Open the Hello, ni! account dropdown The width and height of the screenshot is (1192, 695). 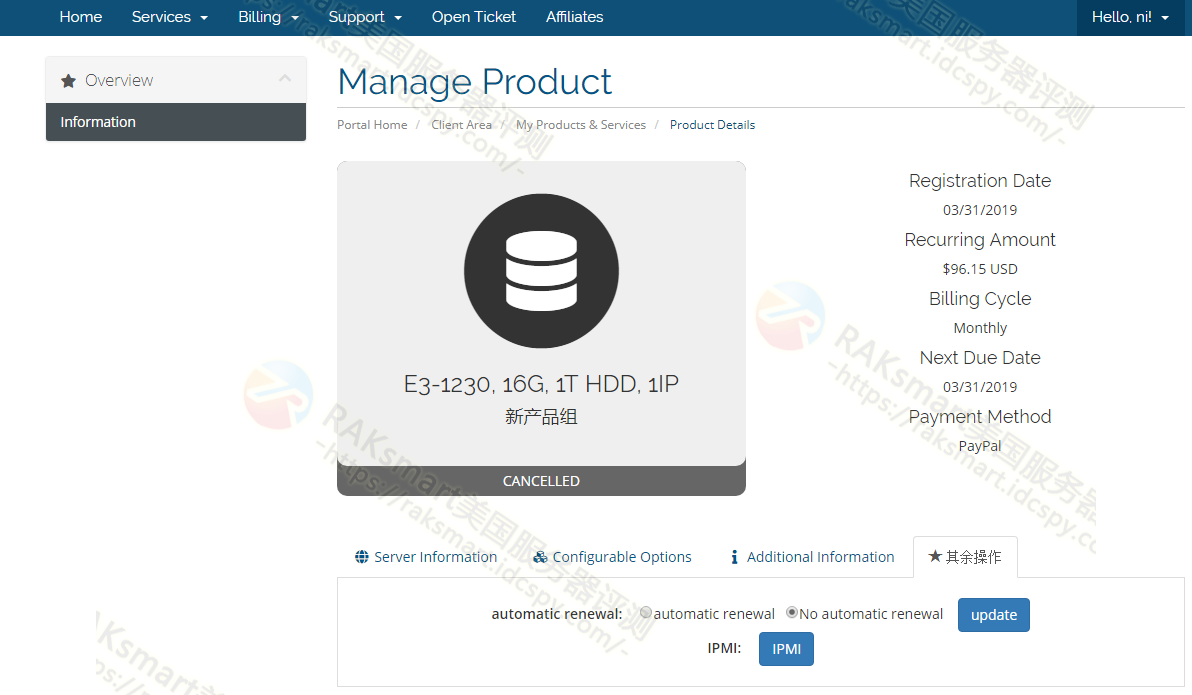click(x=1130, y=17)
